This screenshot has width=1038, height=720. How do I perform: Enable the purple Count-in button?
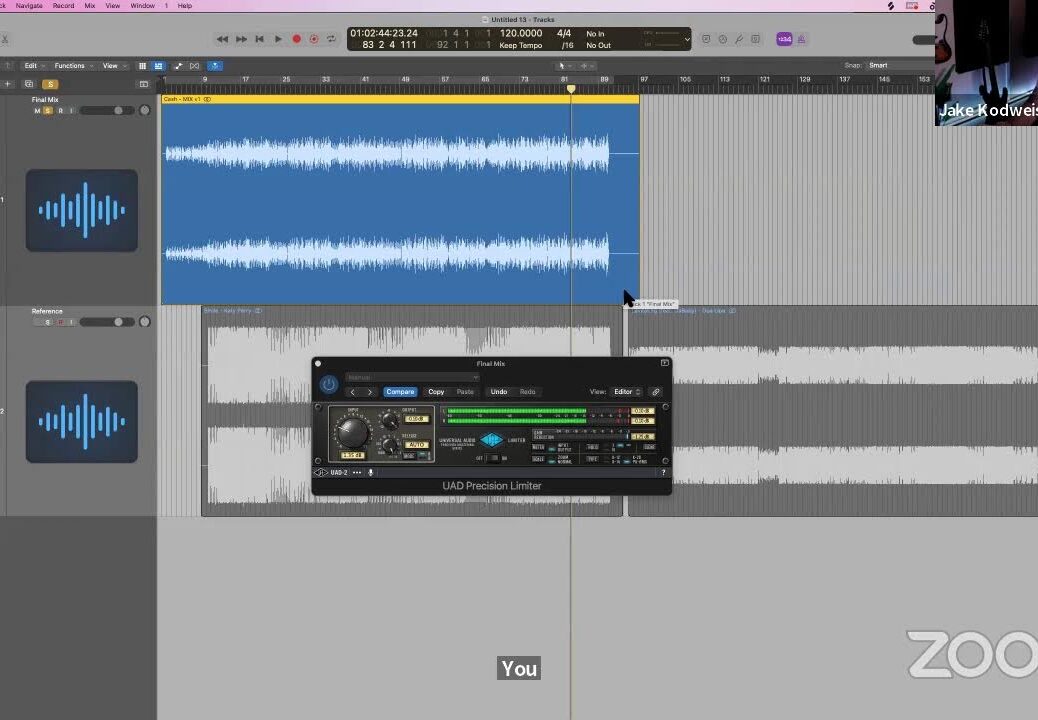pos(784,39)
